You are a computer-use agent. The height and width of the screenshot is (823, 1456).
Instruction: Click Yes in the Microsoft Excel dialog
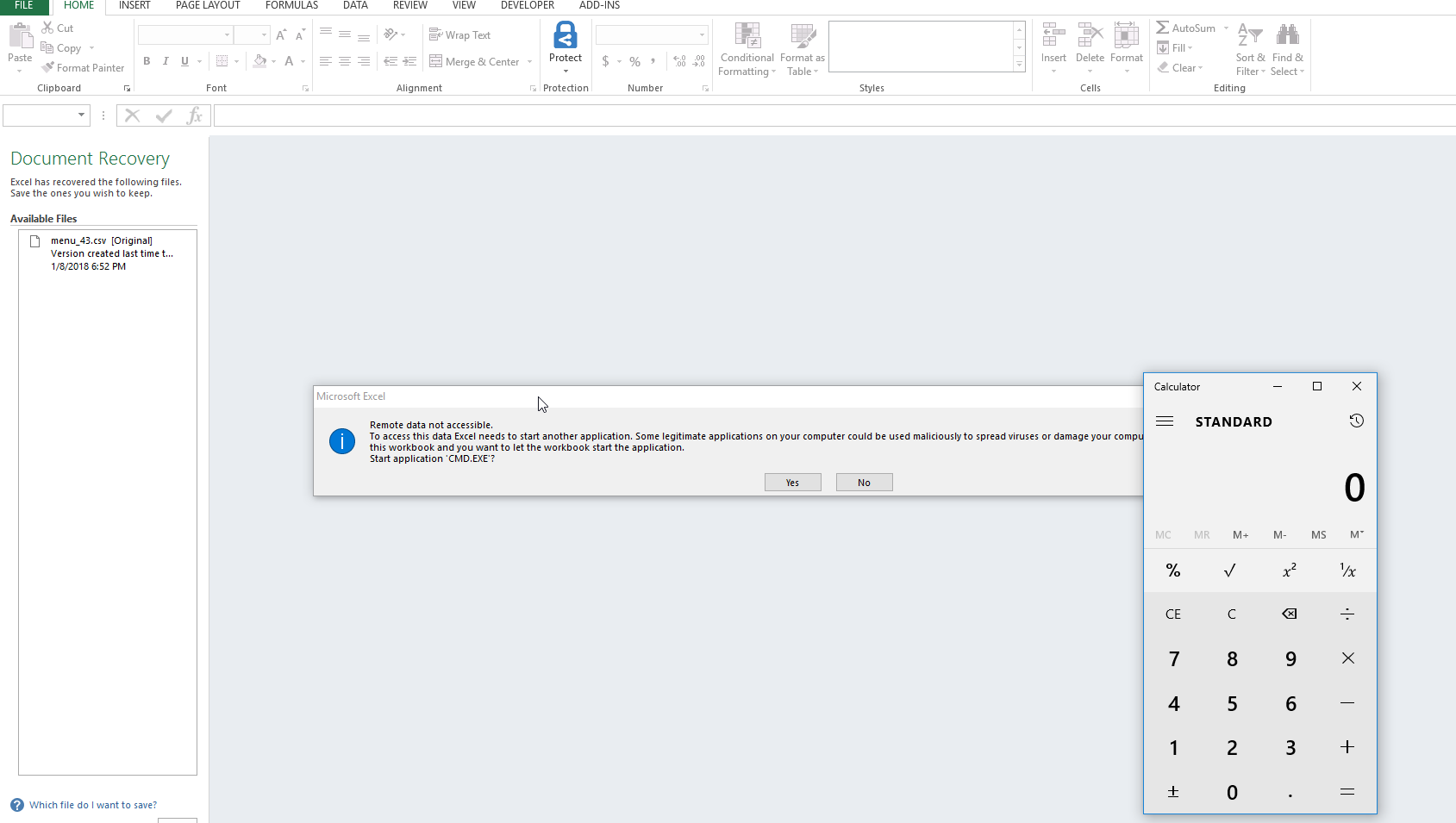tap(793, 483)
